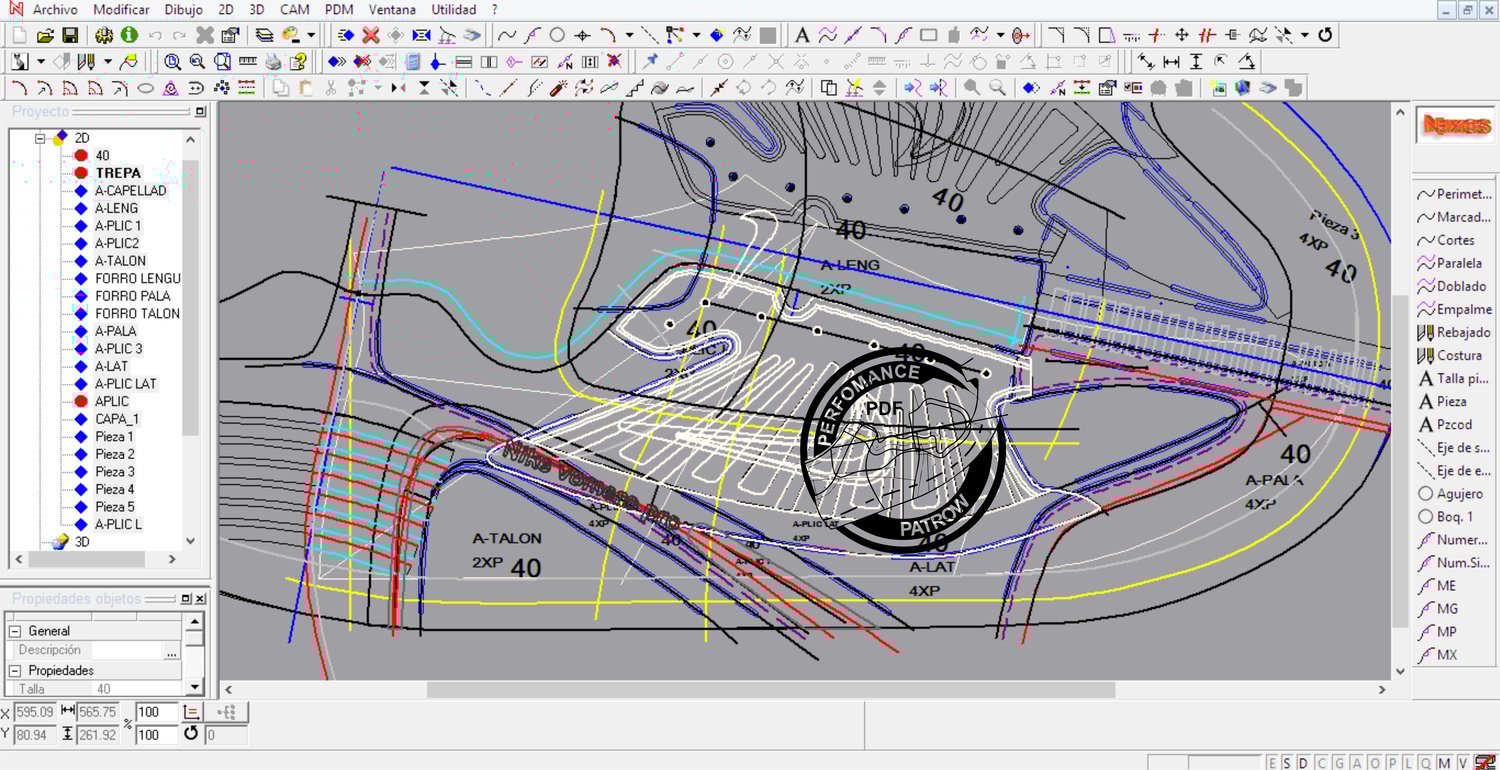This screenshot has height=770, width=1500.
Task: Click the vertical scale percent field
Action: (x=157, y=735)
